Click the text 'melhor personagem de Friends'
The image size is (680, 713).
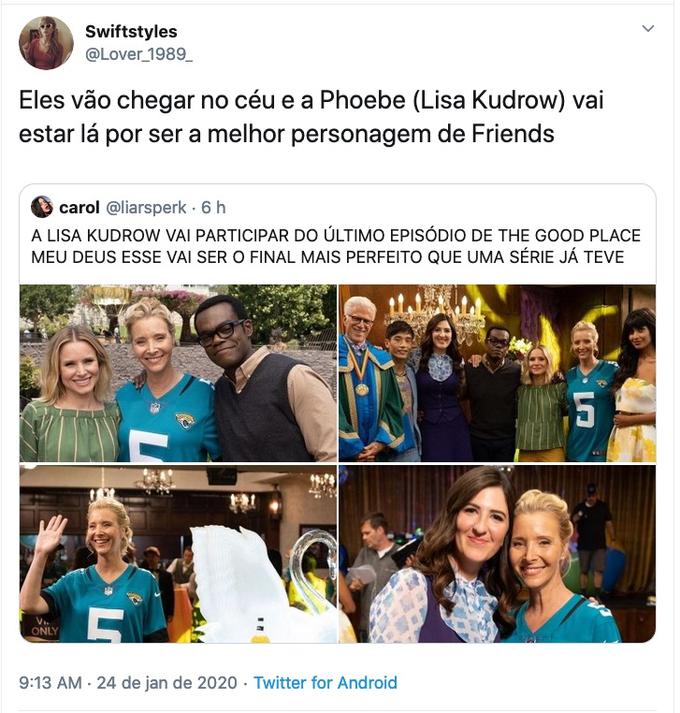click(381, 134)
